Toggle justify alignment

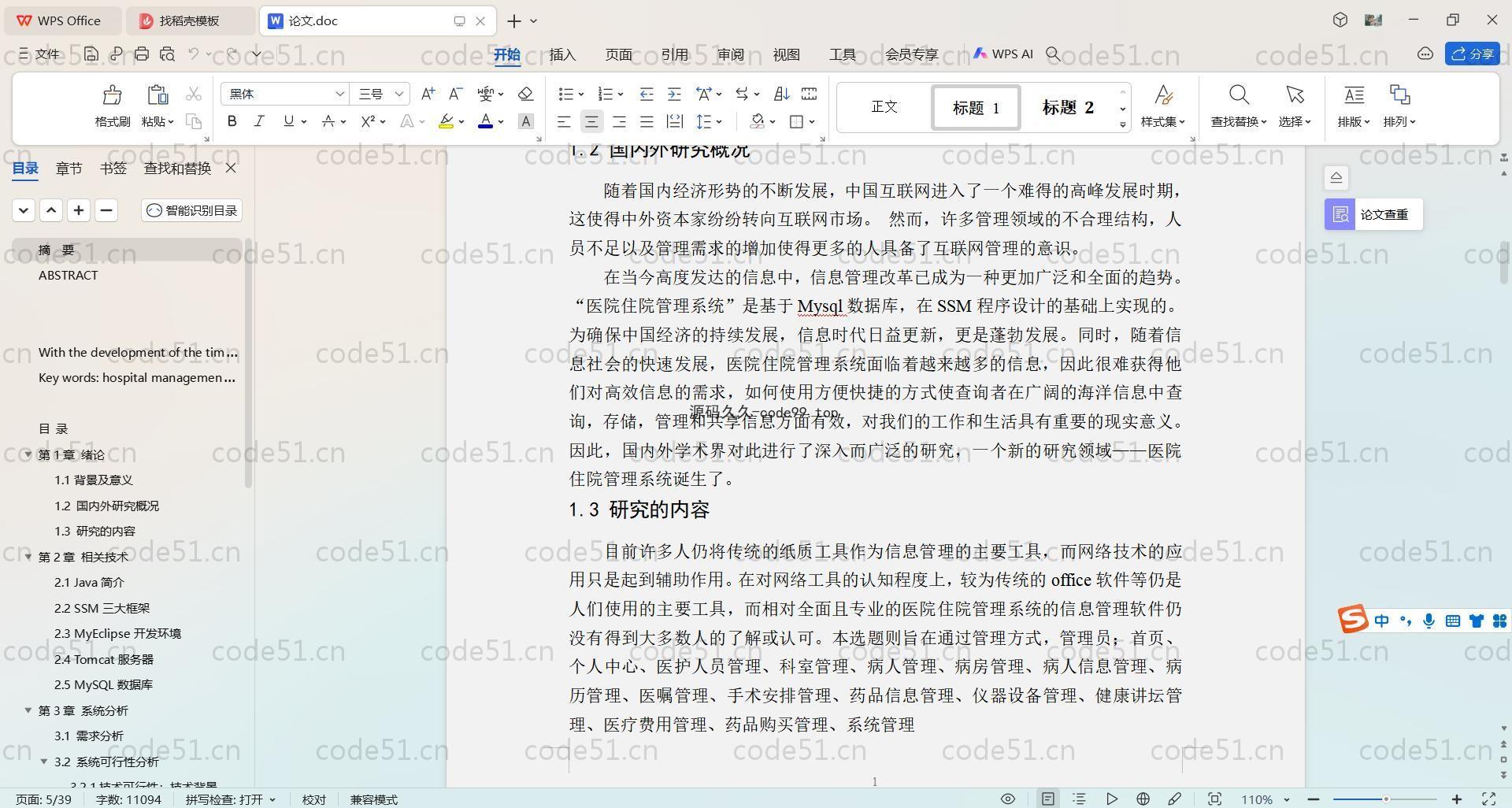(647, 121)
